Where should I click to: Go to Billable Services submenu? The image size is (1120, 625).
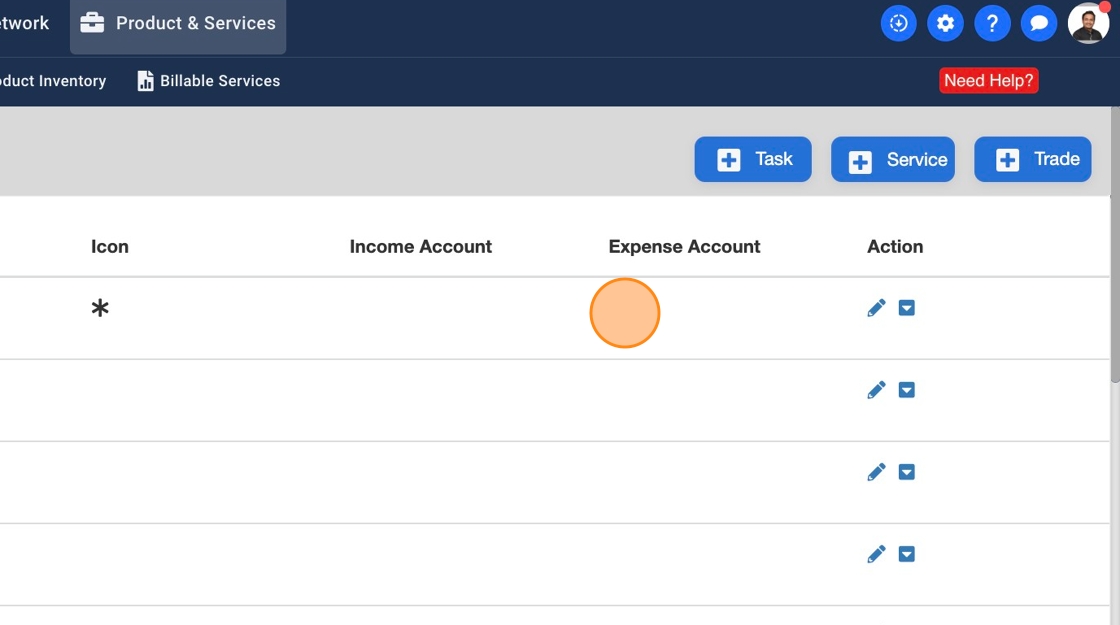coord(209,81)
